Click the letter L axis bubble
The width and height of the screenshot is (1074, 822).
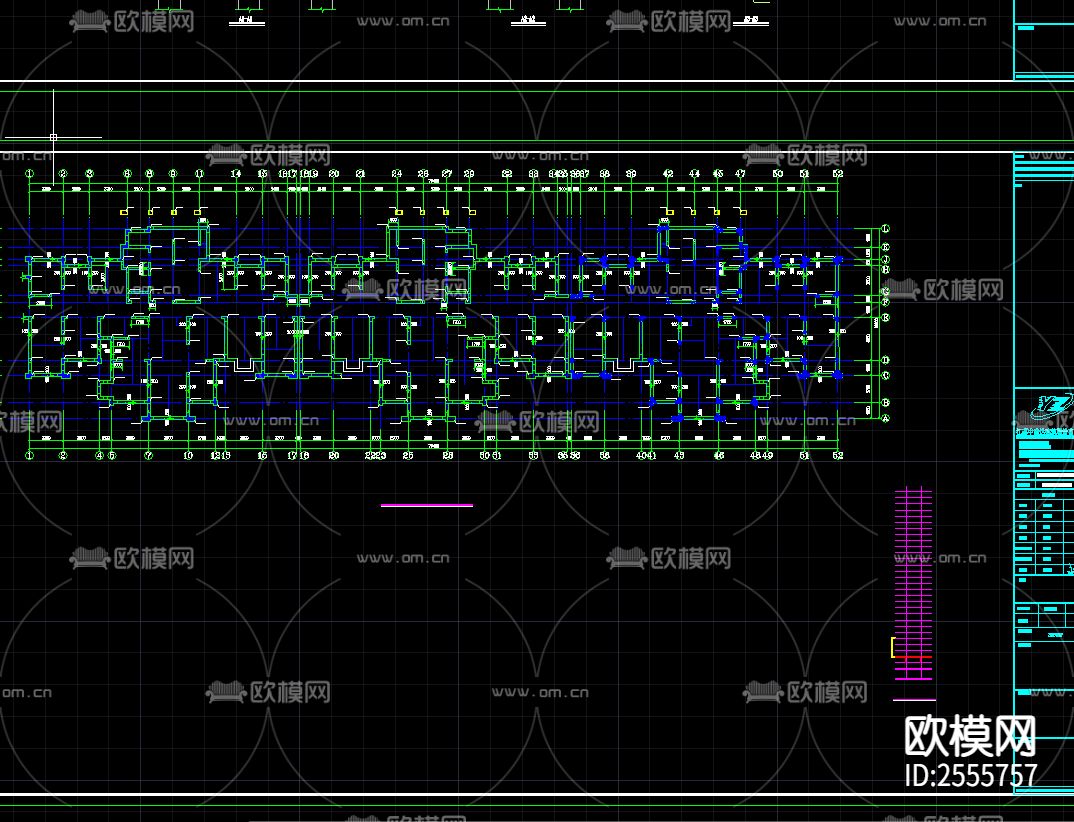coord(885,230)
